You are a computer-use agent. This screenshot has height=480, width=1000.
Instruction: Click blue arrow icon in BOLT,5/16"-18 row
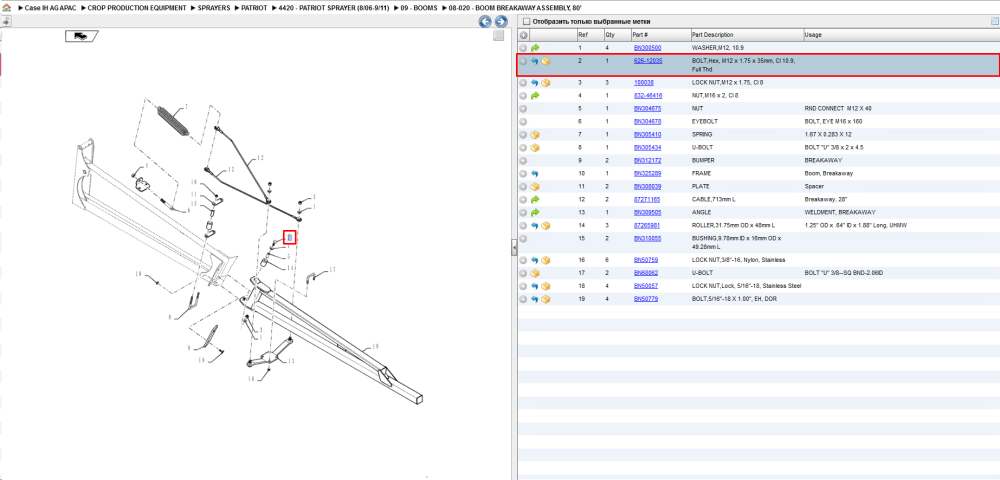tap(535, 299)
